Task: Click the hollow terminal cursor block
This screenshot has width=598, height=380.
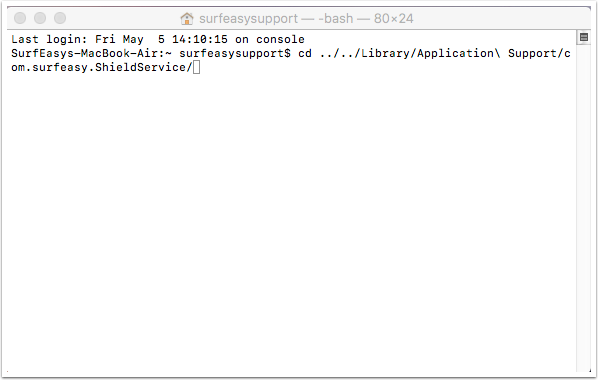Action: 196,68
